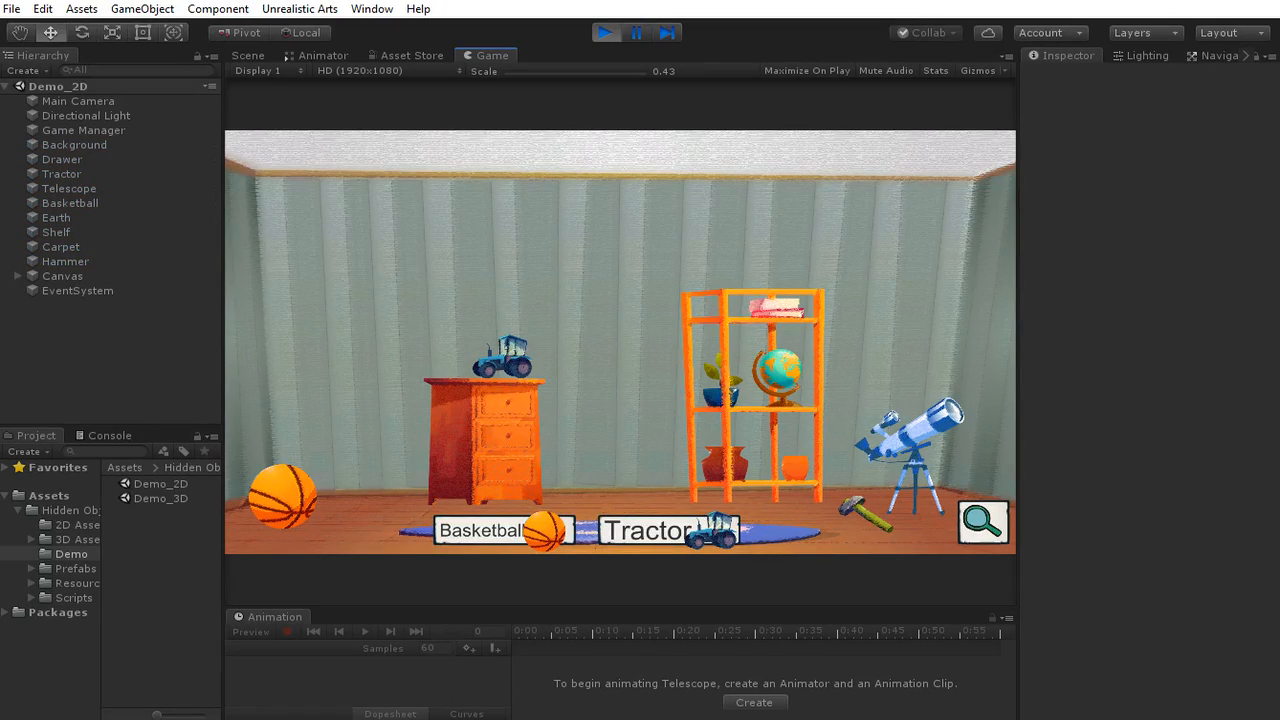
Task: Click the magnifying glass icon in game view
Action: point(983,522)
